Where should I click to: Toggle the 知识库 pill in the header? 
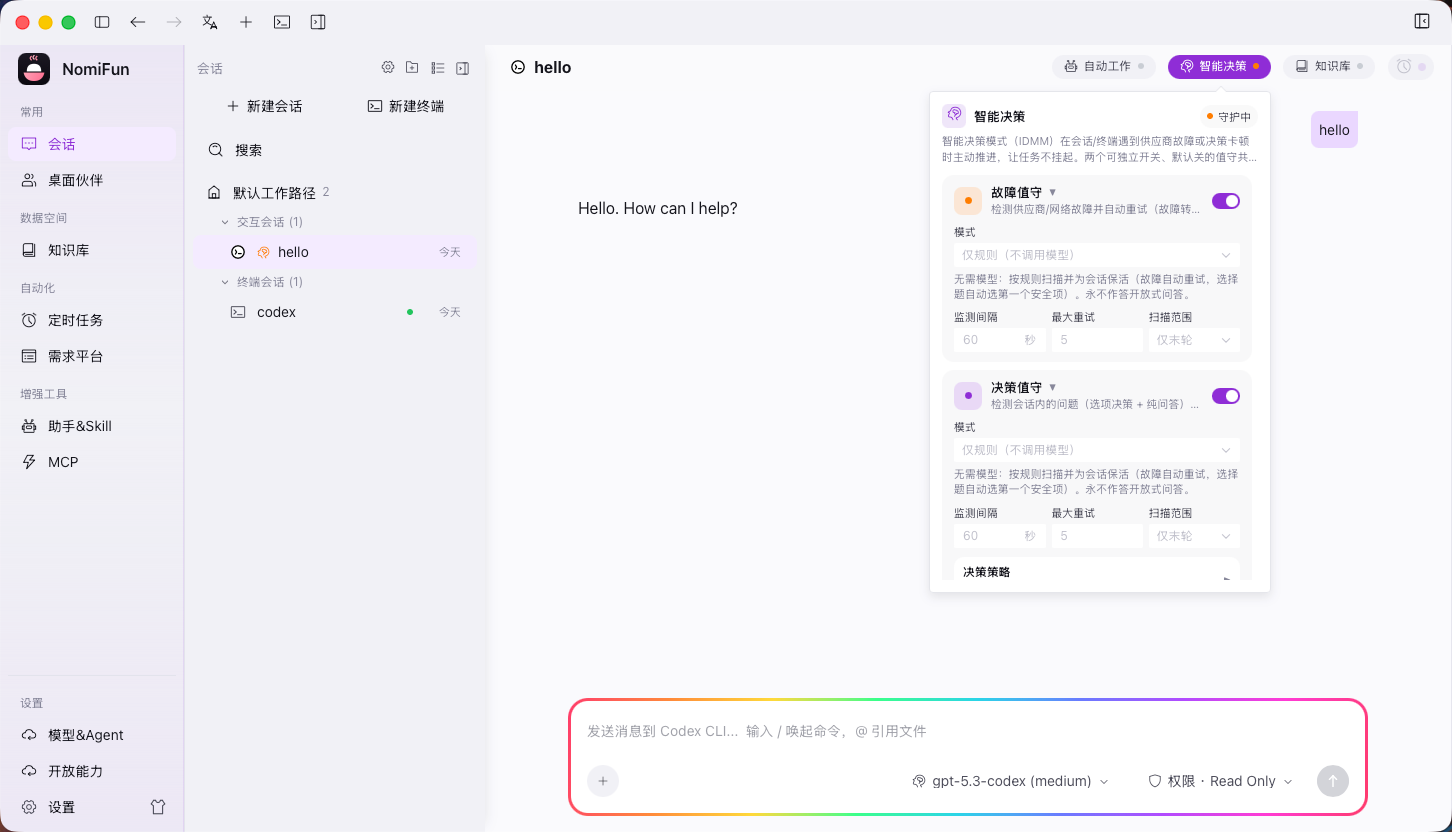click(x=1329, y=66)
